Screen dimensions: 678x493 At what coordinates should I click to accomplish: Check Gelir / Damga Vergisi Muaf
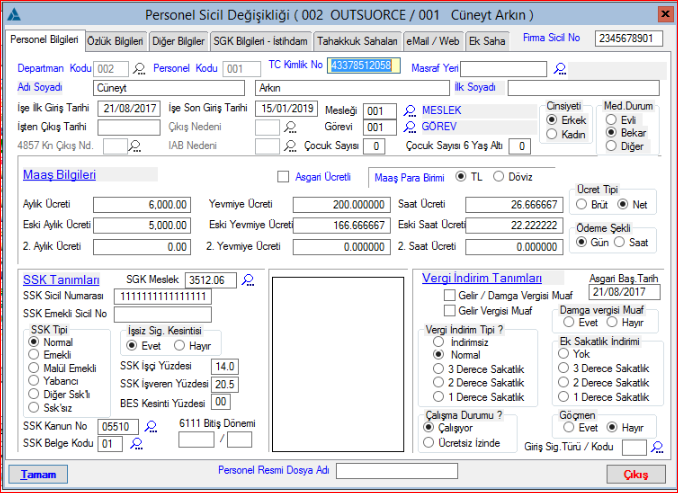point(450,295)
